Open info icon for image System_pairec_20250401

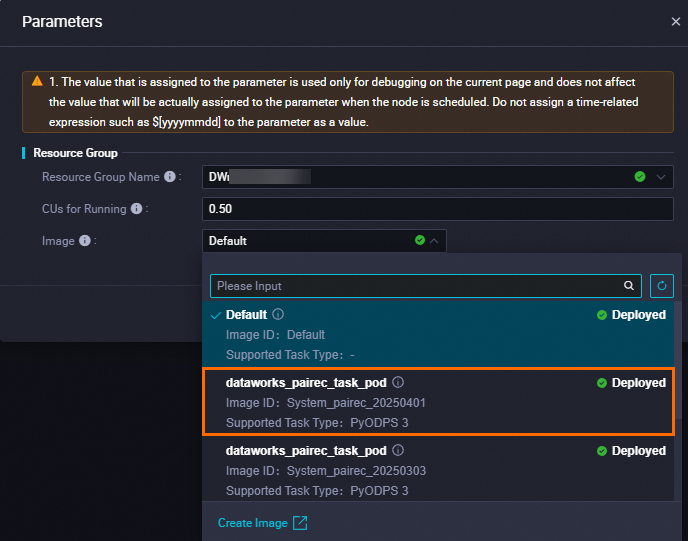click(x=398, y=382)
